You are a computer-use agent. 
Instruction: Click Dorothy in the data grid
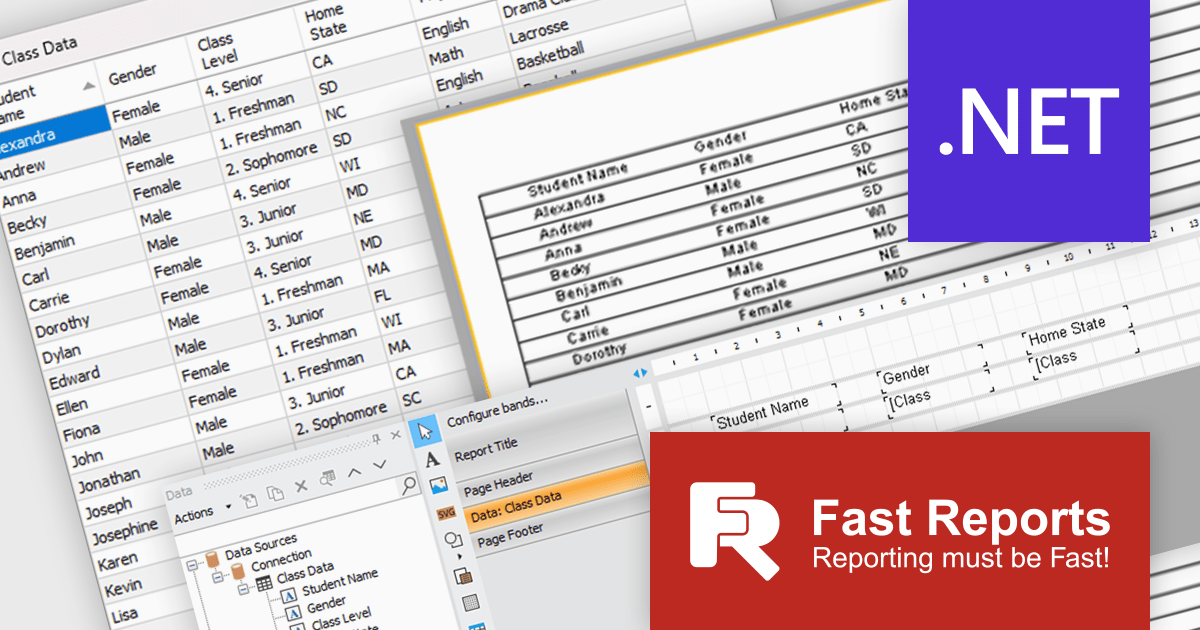(x=61, y=325)
